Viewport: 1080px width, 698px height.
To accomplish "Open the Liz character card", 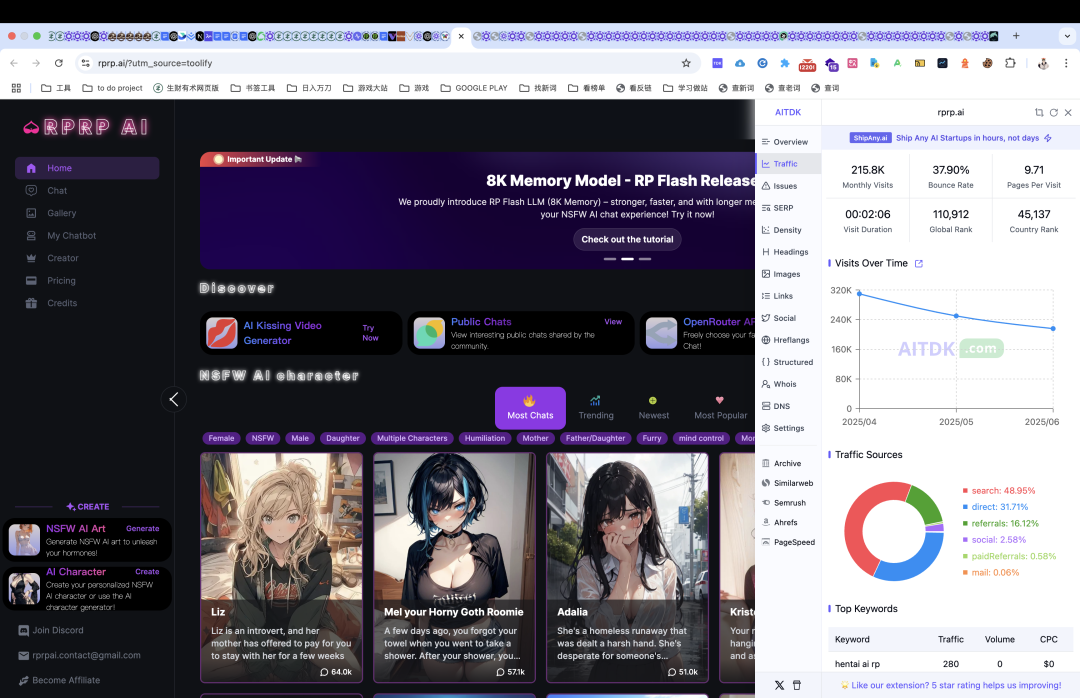I will coord(281,567).
